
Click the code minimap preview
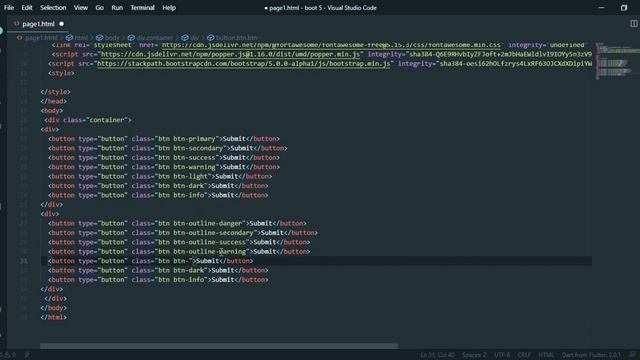click(x=618, y=61)
